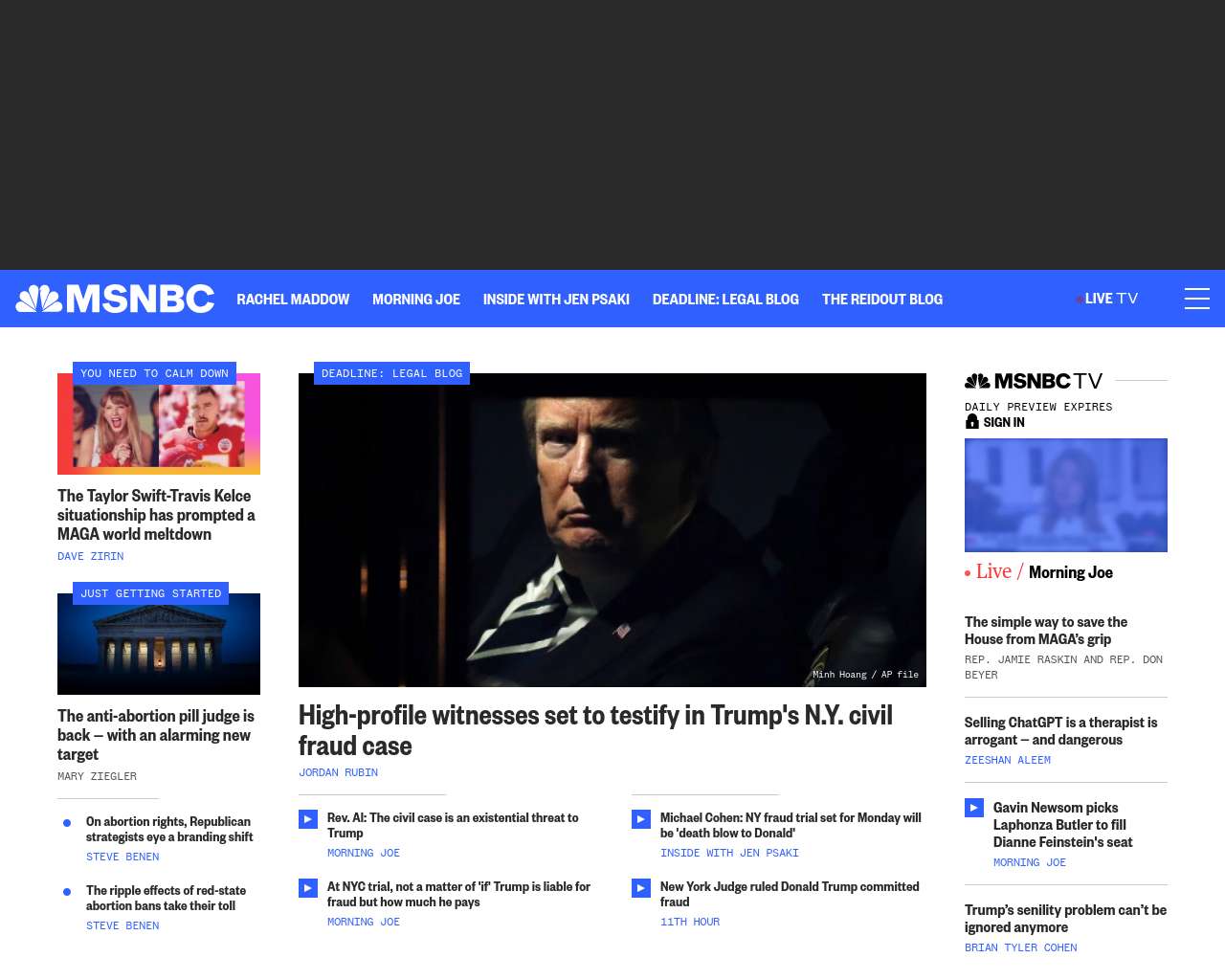This screenshot has height=980, width=1225.
Task: Click 'Daily Preview Expires' text
Action: click(x=1038, y=407)
